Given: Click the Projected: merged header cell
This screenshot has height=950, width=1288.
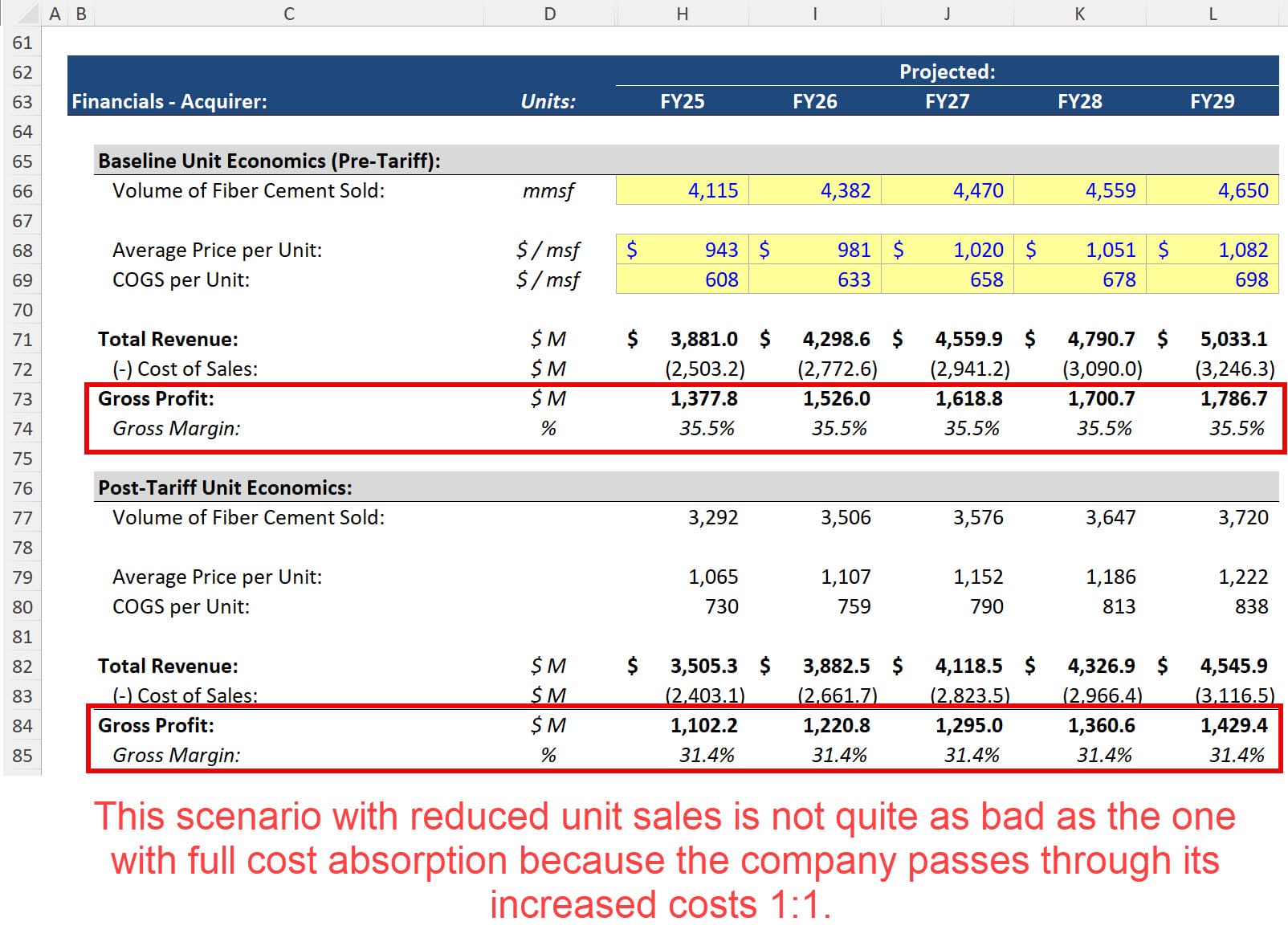Looking at the screenshot, I should coord(946,72).
